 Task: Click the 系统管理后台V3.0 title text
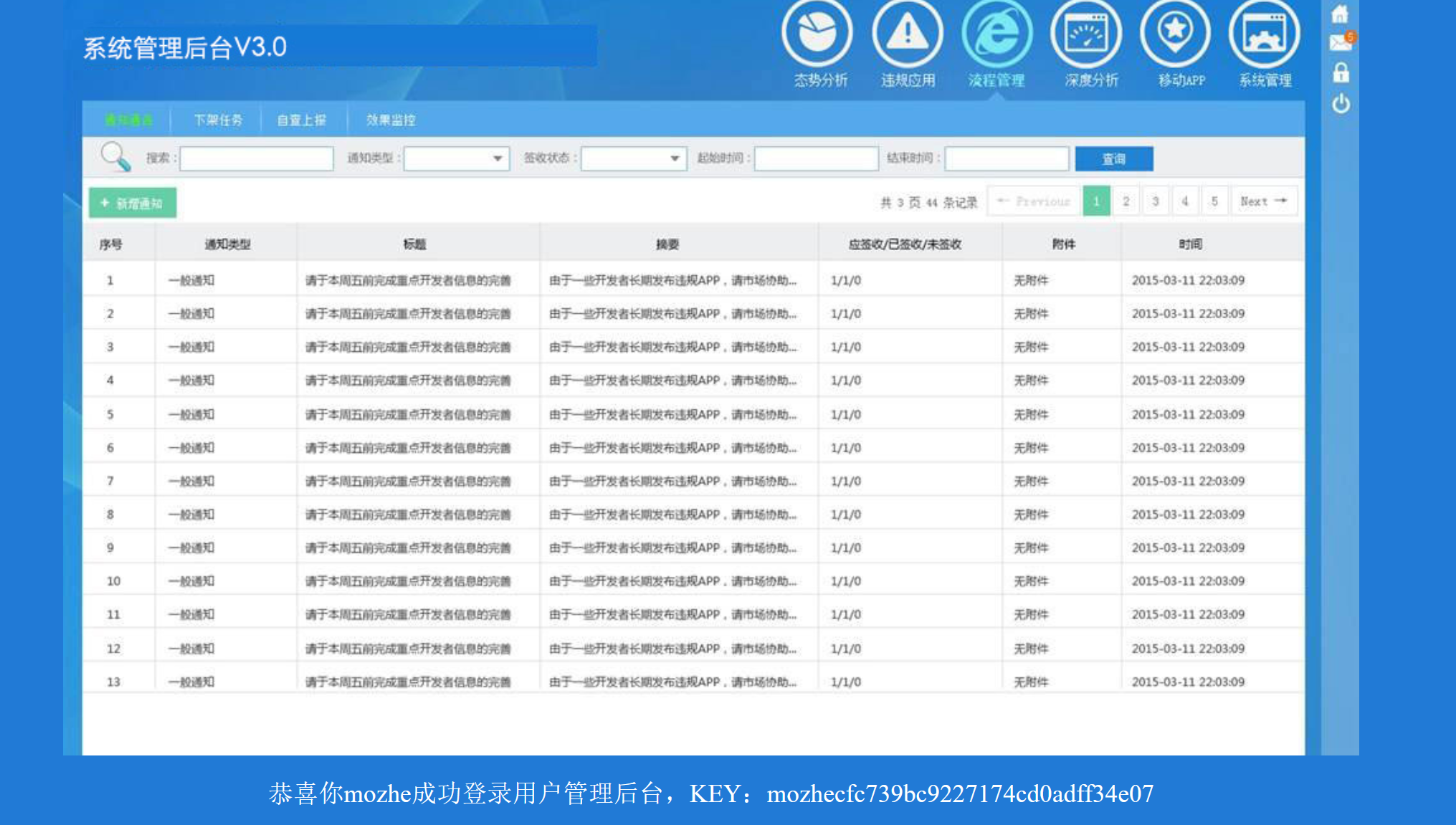[185, 47]
